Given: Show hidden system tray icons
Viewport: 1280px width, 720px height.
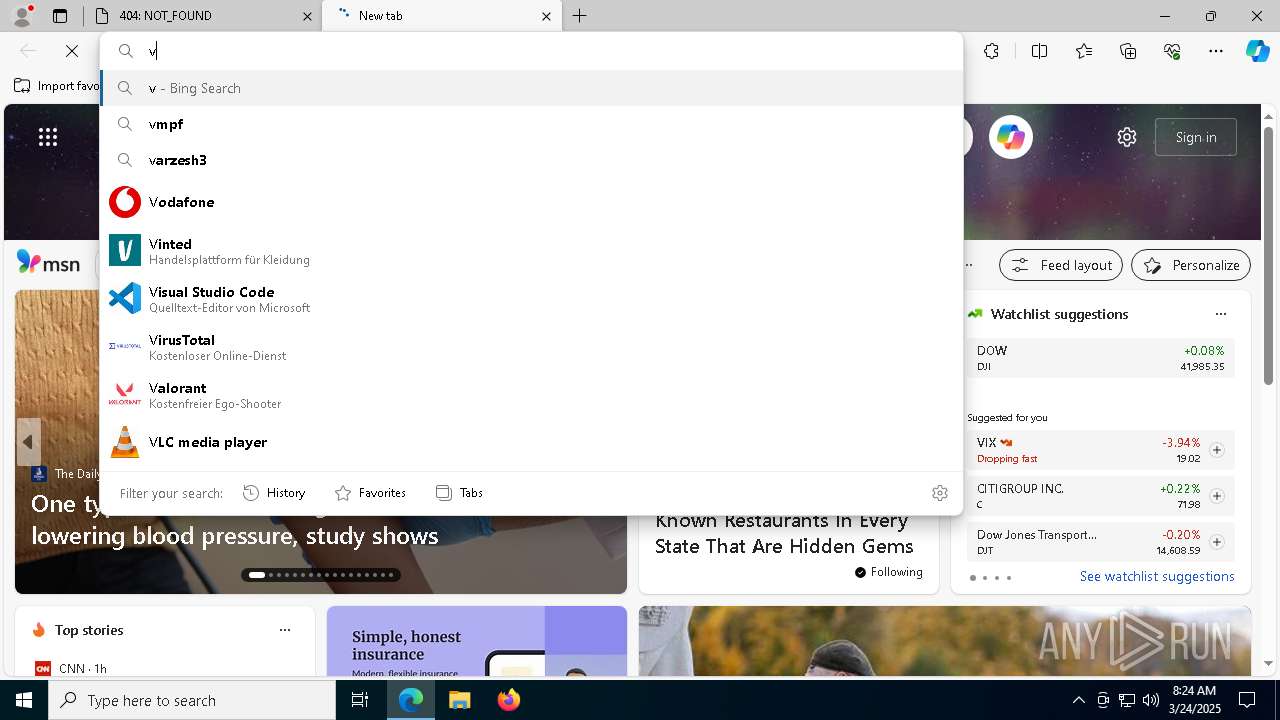Looking at the screenshot, I should (1078, 700).
